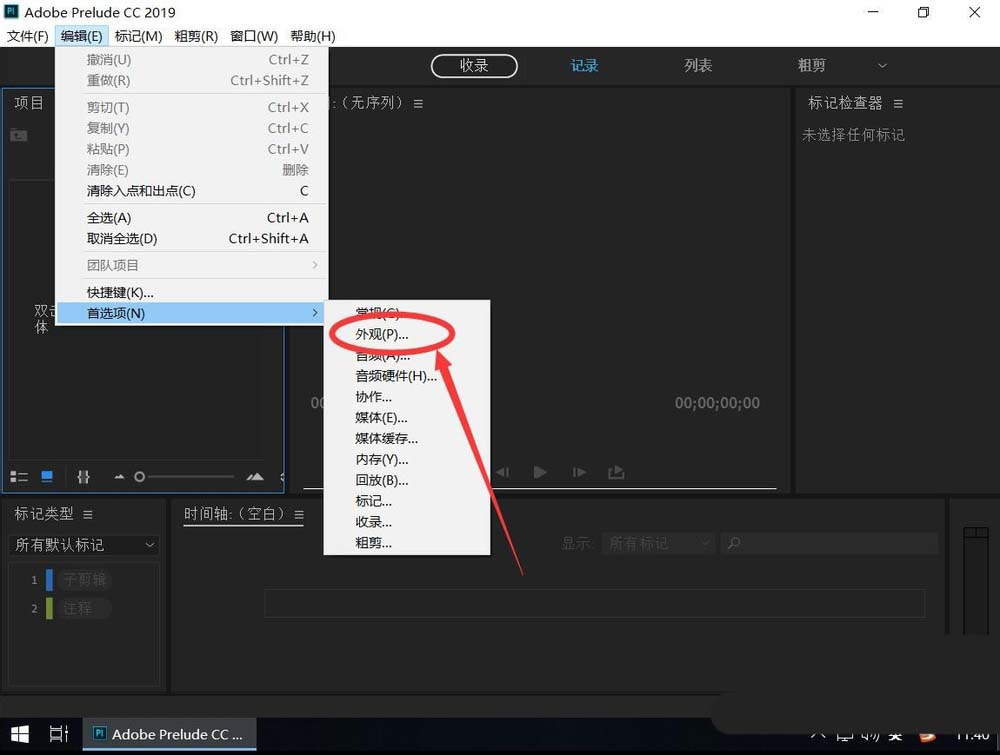Click the metadata braces icon
This screenshot has height=755, width=1000.
[x=84, y=476]
